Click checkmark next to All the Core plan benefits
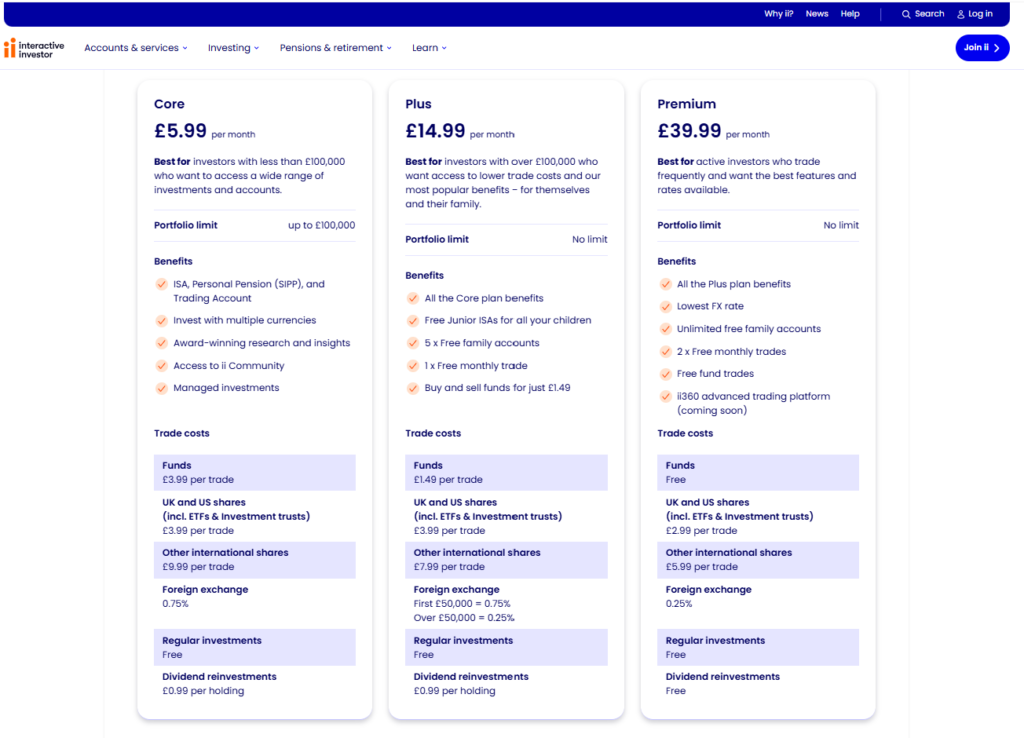 [413, 298]
